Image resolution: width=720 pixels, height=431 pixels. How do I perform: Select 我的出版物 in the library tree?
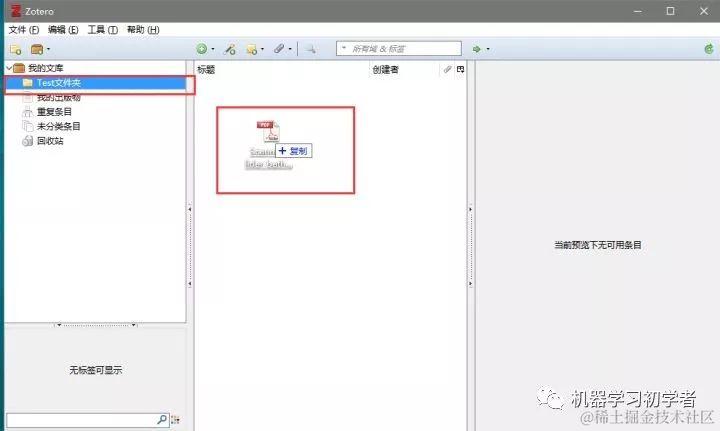[x=59, y=98]
